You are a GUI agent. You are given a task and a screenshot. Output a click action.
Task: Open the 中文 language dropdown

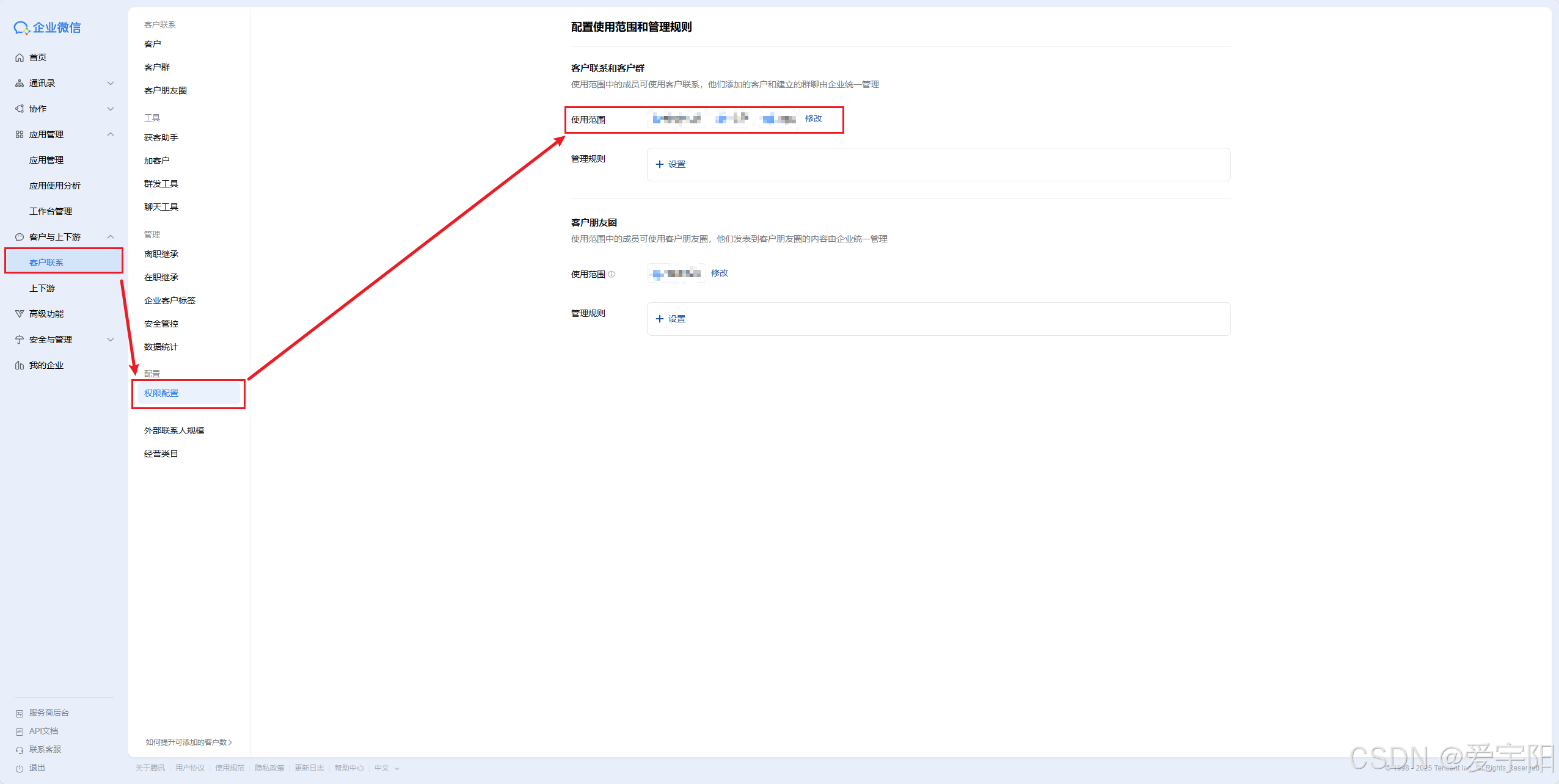point(386,768)
